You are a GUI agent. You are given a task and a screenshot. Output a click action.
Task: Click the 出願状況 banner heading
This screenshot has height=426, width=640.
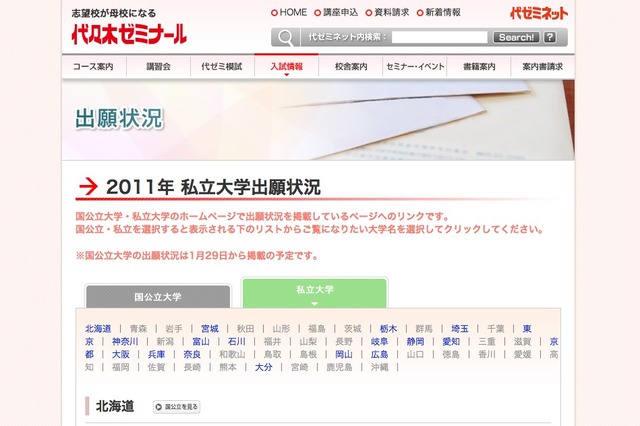[119, 119]
